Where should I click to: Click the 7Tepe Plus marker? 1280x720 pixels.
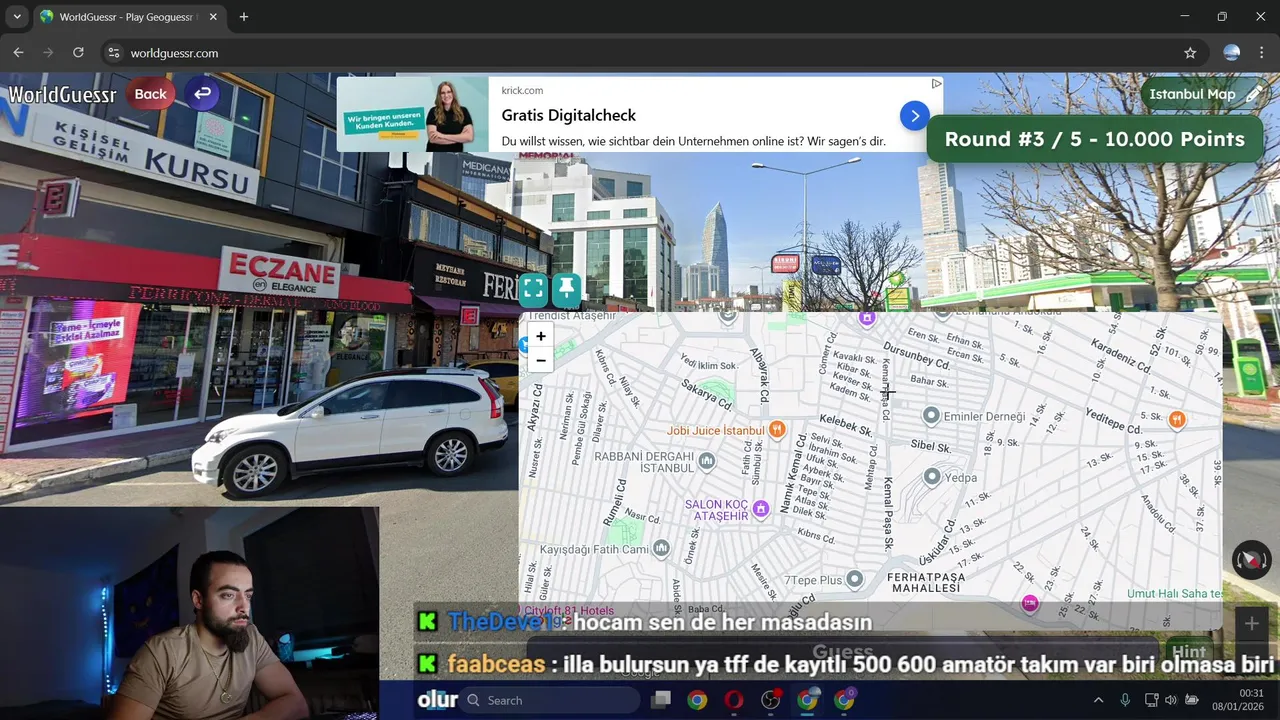pyautogui.click(x=854, y=579)
